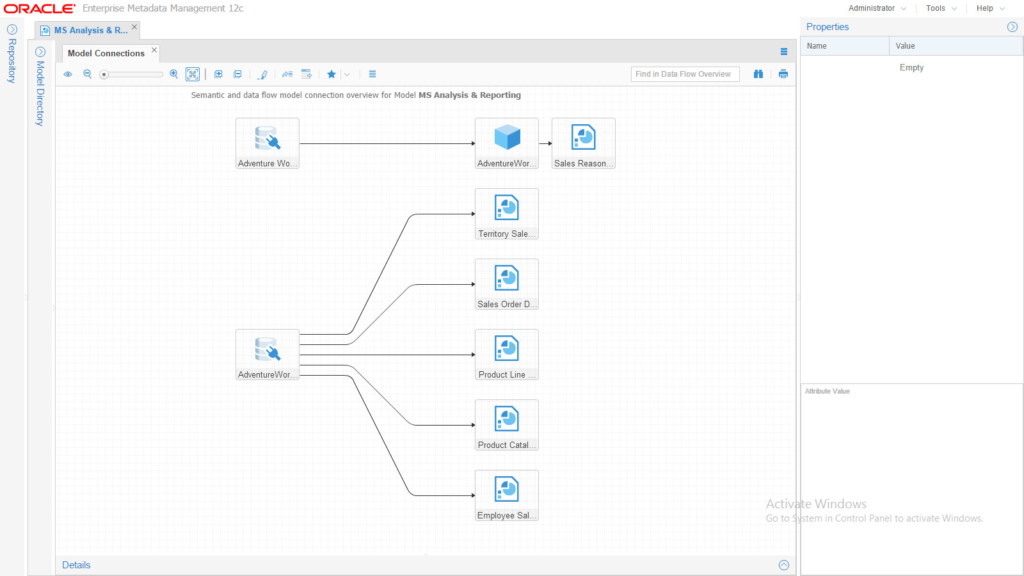
Task: Click the zoom in magnifier icon
Action: (x=174, y=74)
